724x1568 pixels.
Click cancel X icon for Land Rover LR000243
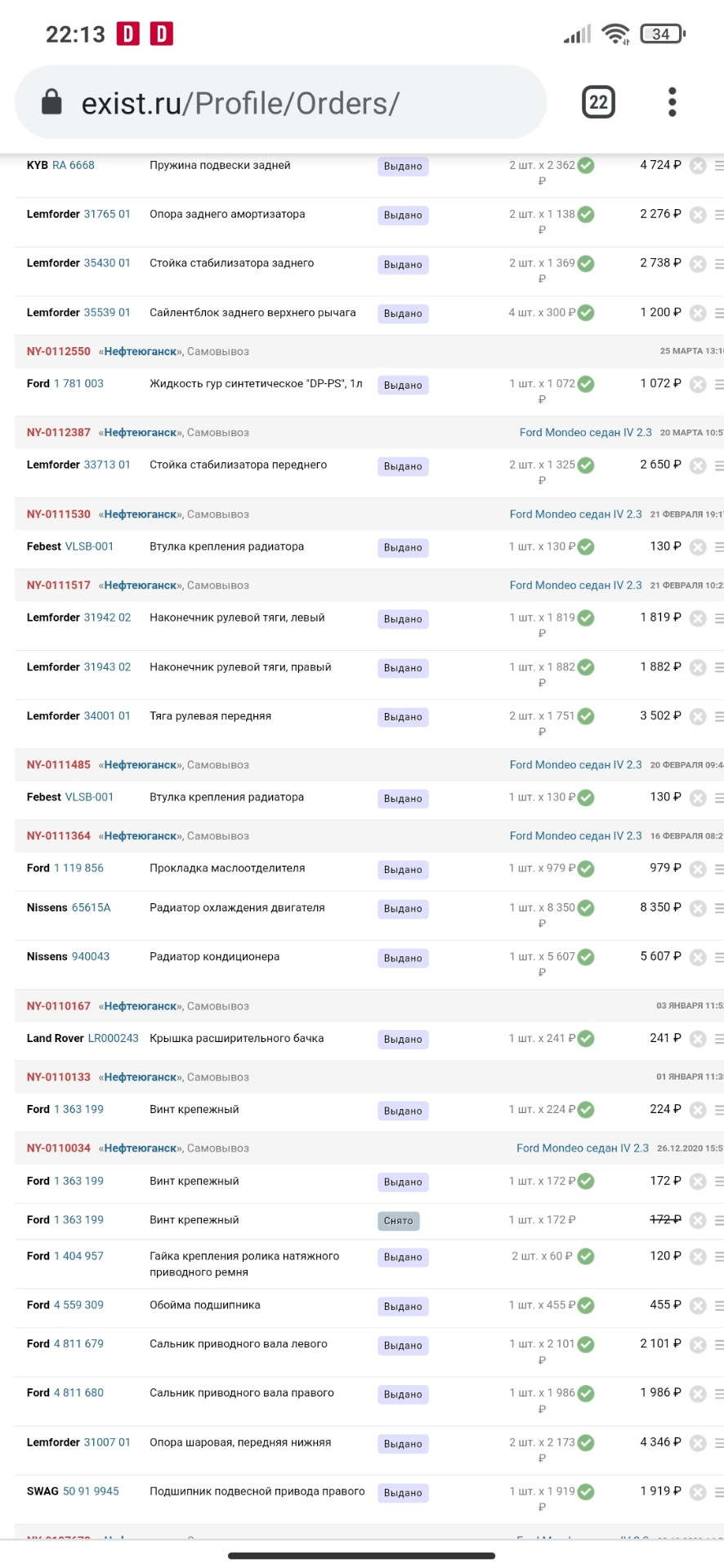(697, 1039)
